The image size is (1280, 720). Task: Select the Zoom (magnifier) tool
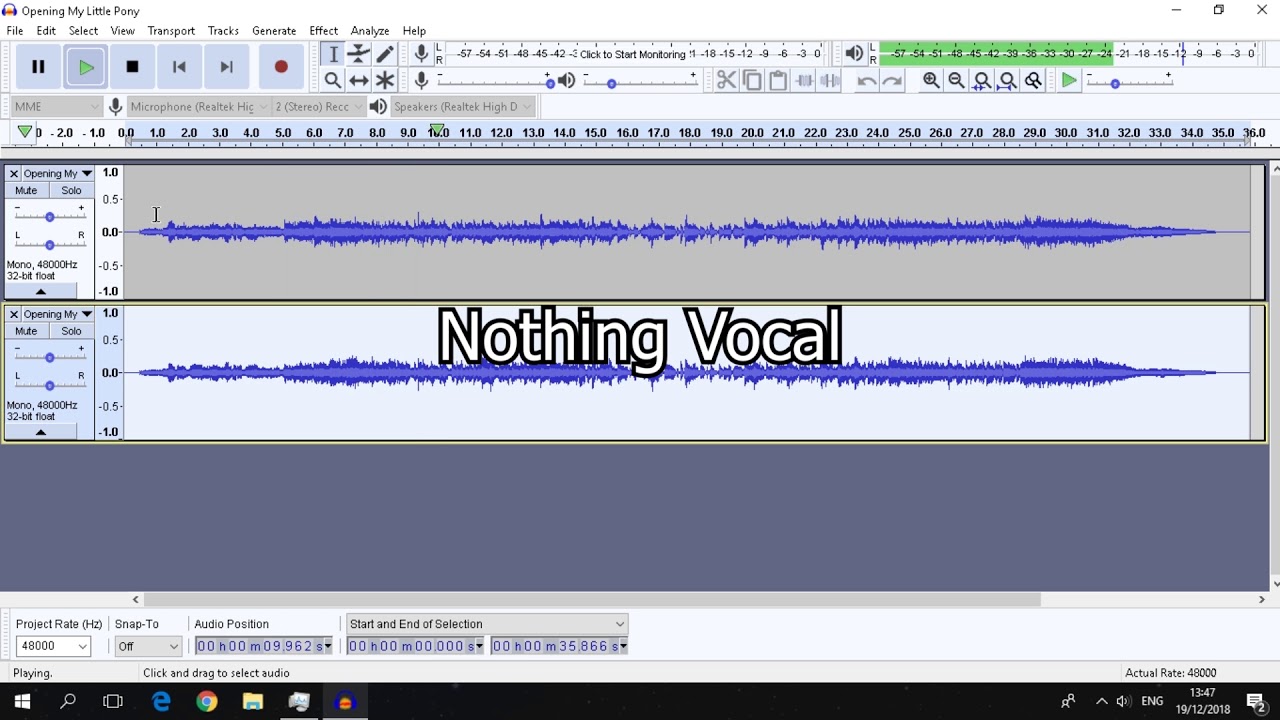pos(333,80)
